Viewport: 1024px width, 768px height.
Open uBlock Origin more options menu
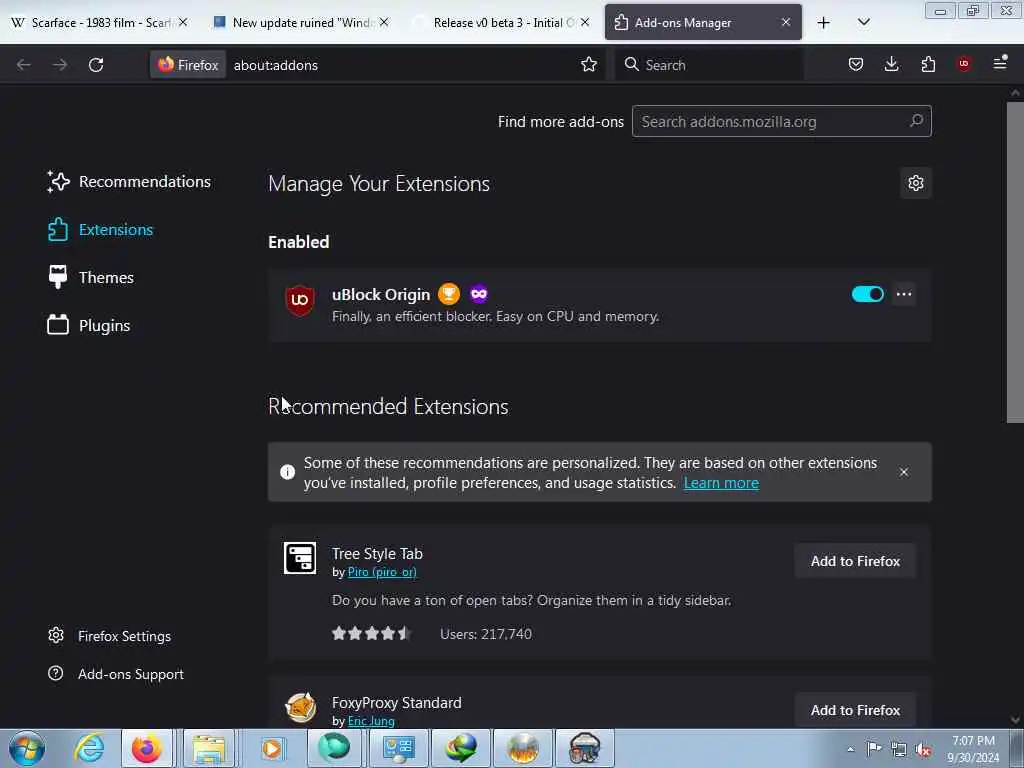click(x=904, y=295)
